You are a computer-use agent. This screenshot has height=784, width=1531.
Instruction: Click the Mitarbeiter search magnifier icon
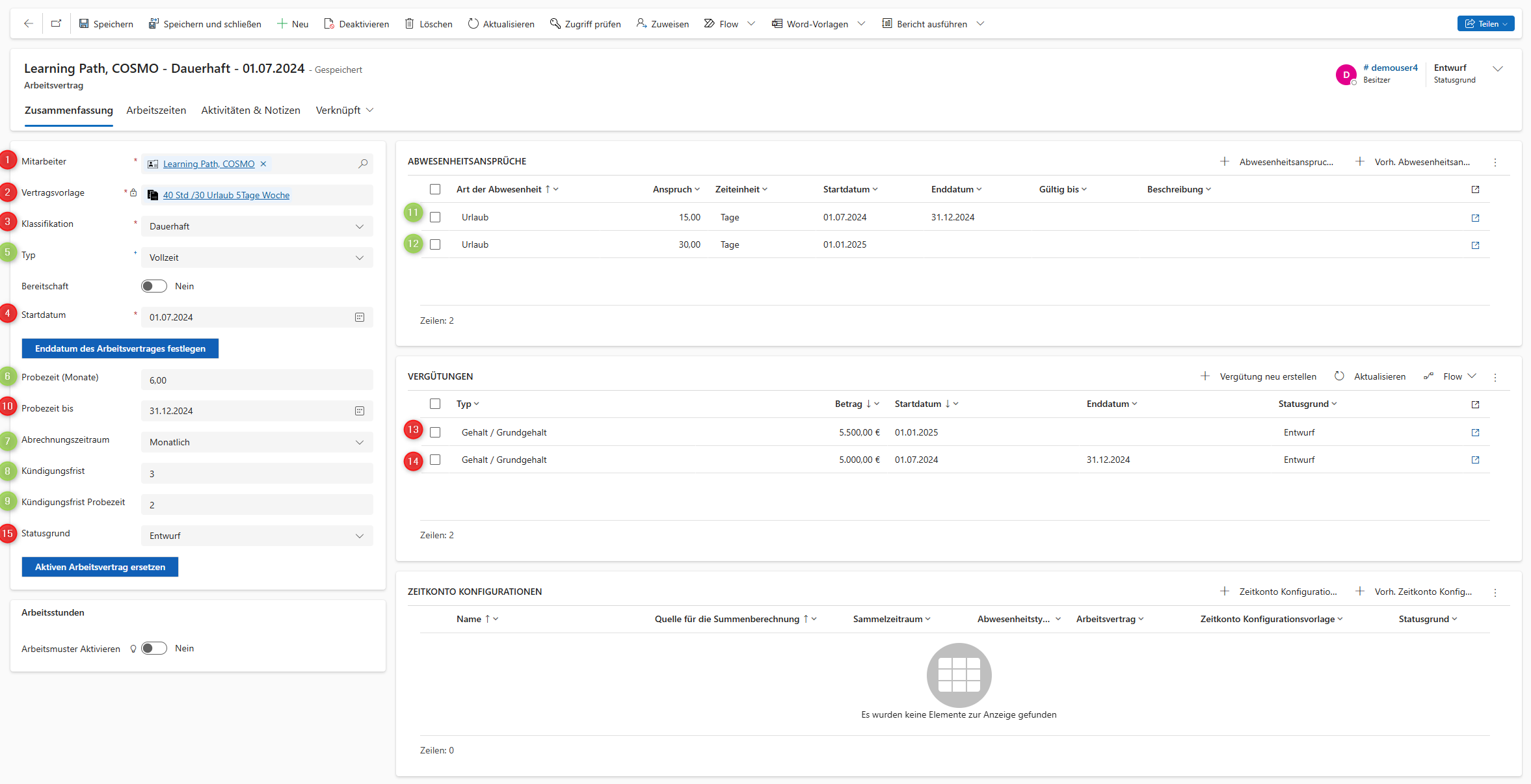[x=363, y=164]
